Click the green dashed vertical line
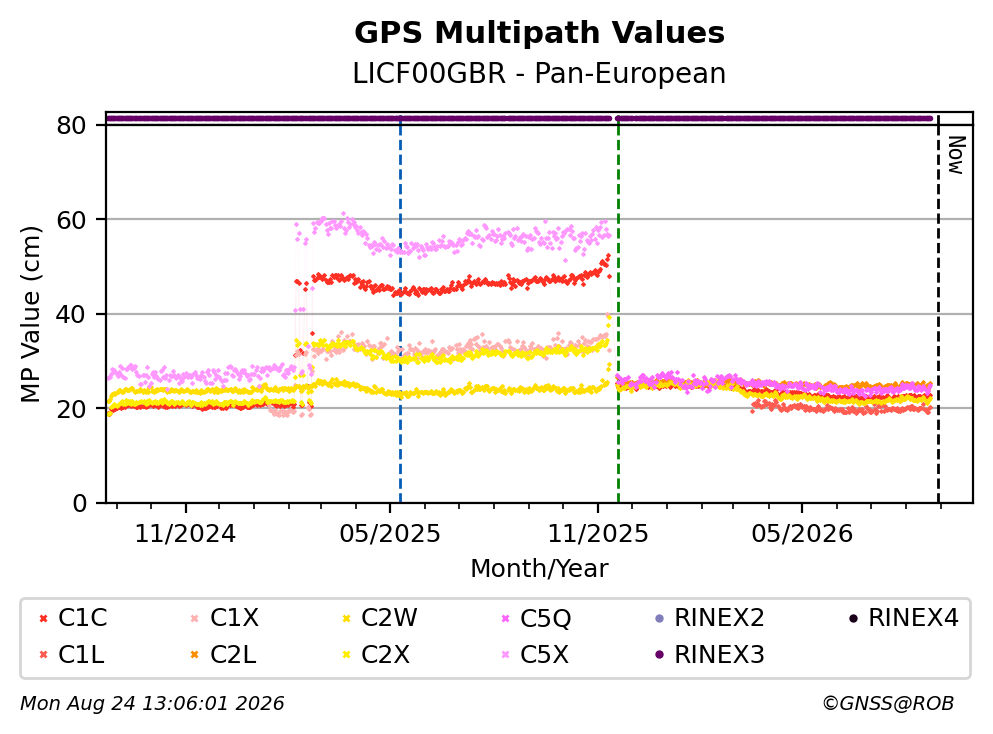The width and height of the screenshot is (993, 734). pos(618,310)
